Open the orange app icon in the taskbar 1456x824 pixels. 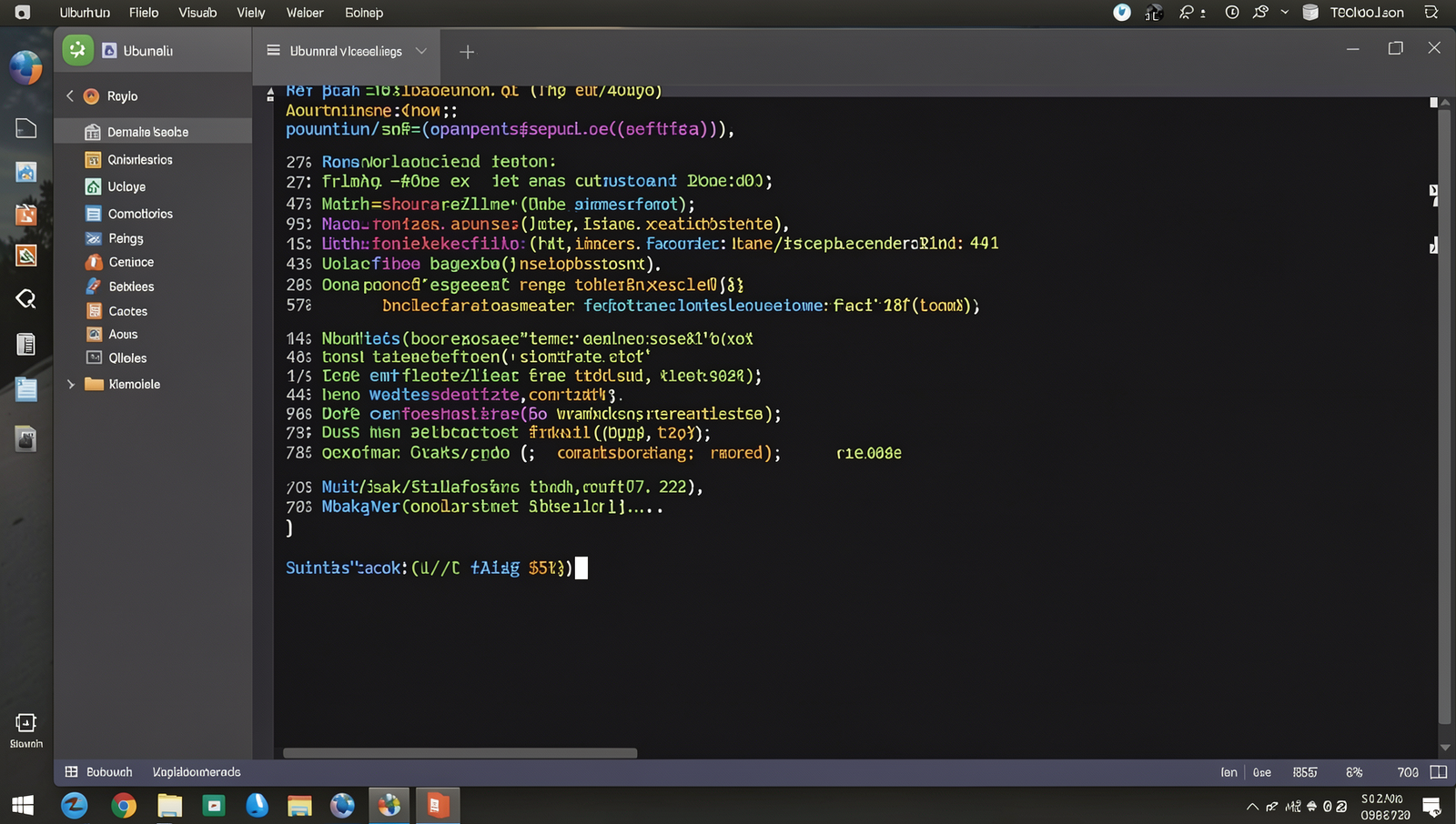[x=438, y=805]
